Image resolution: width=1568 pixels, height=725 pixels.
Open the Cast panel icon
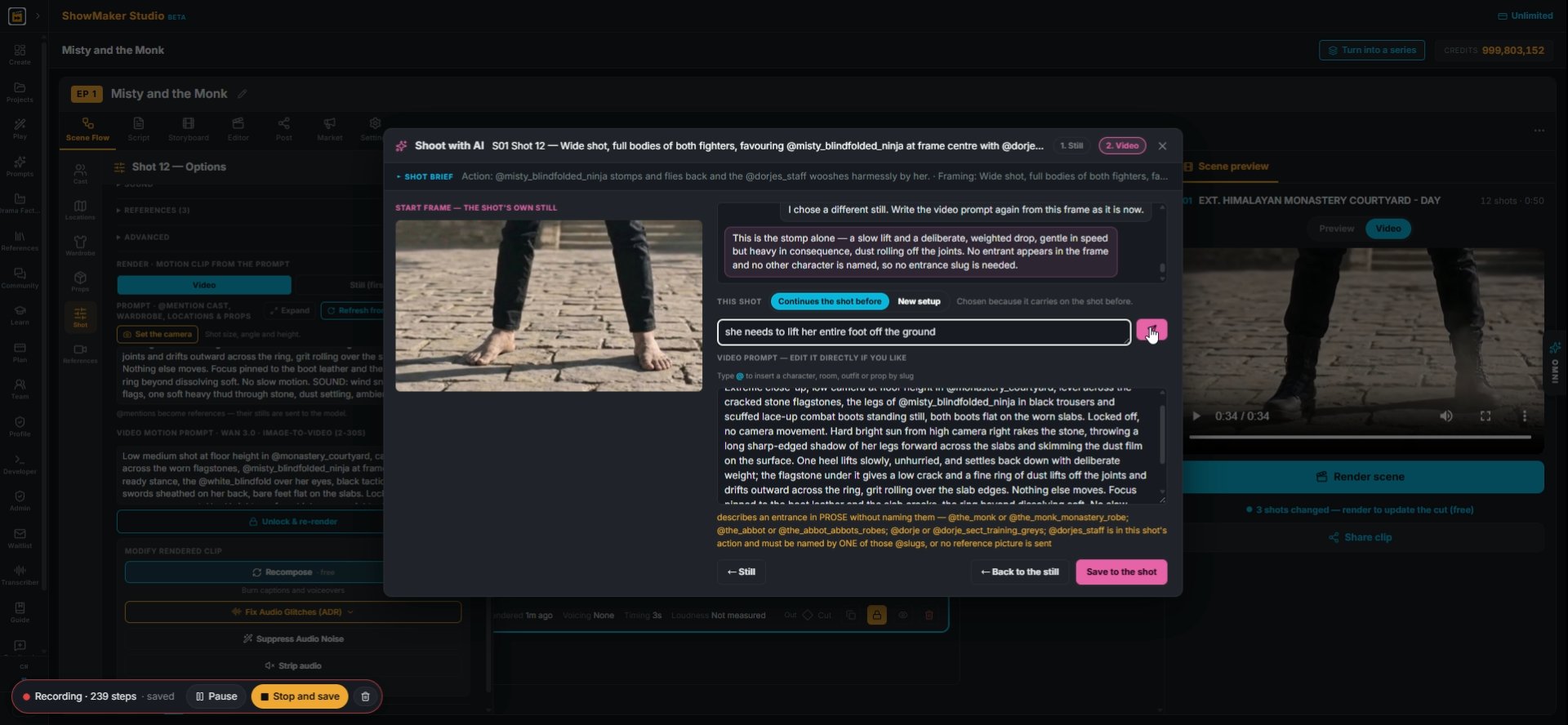80,173
